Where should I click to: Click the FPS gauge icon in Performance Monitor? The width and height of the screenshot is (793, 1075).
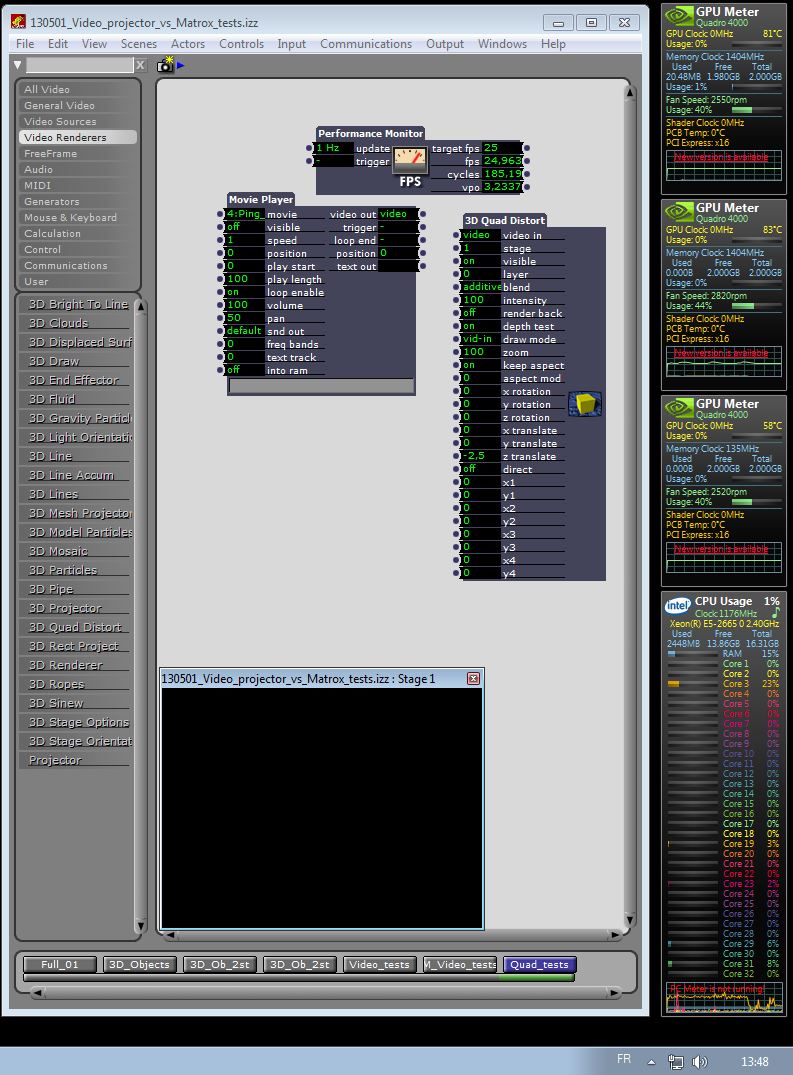tap(410, 160)
